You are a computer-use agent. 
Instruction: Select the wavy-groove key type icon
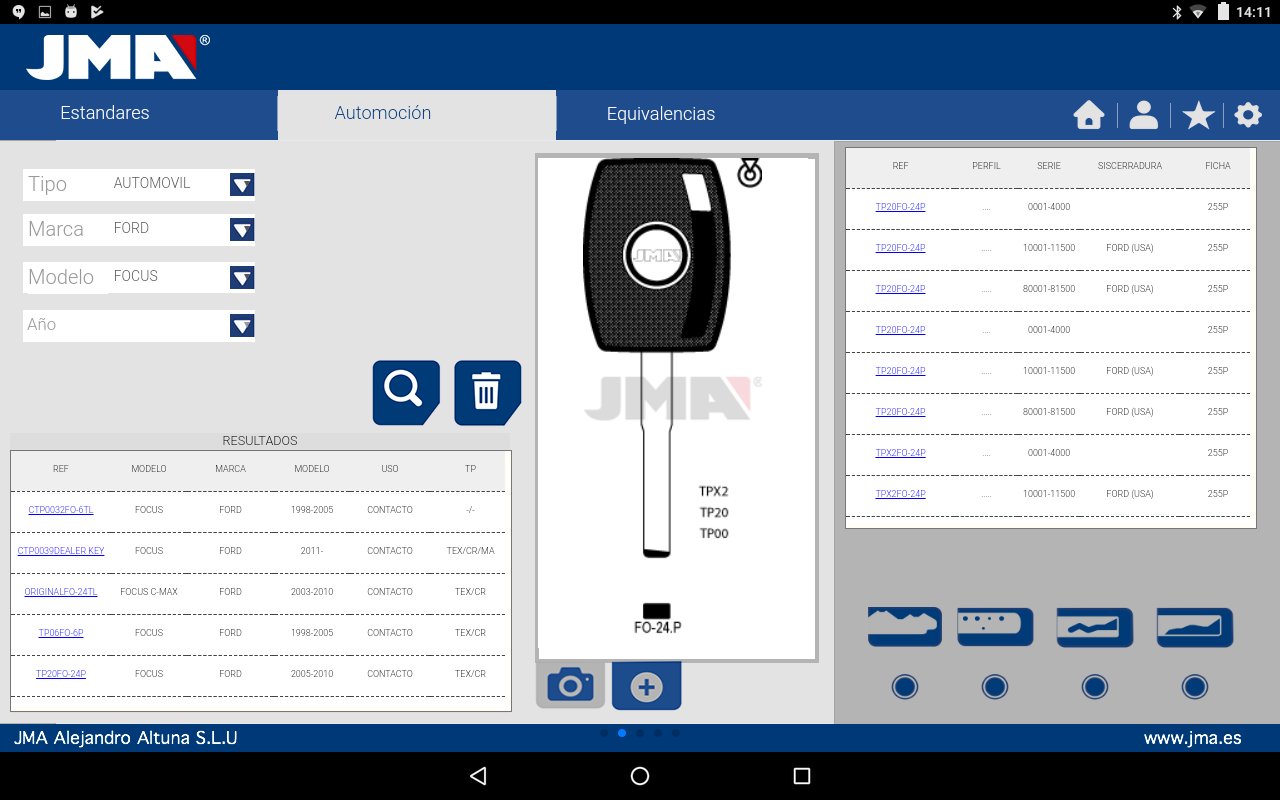[x=1095, y=627]
